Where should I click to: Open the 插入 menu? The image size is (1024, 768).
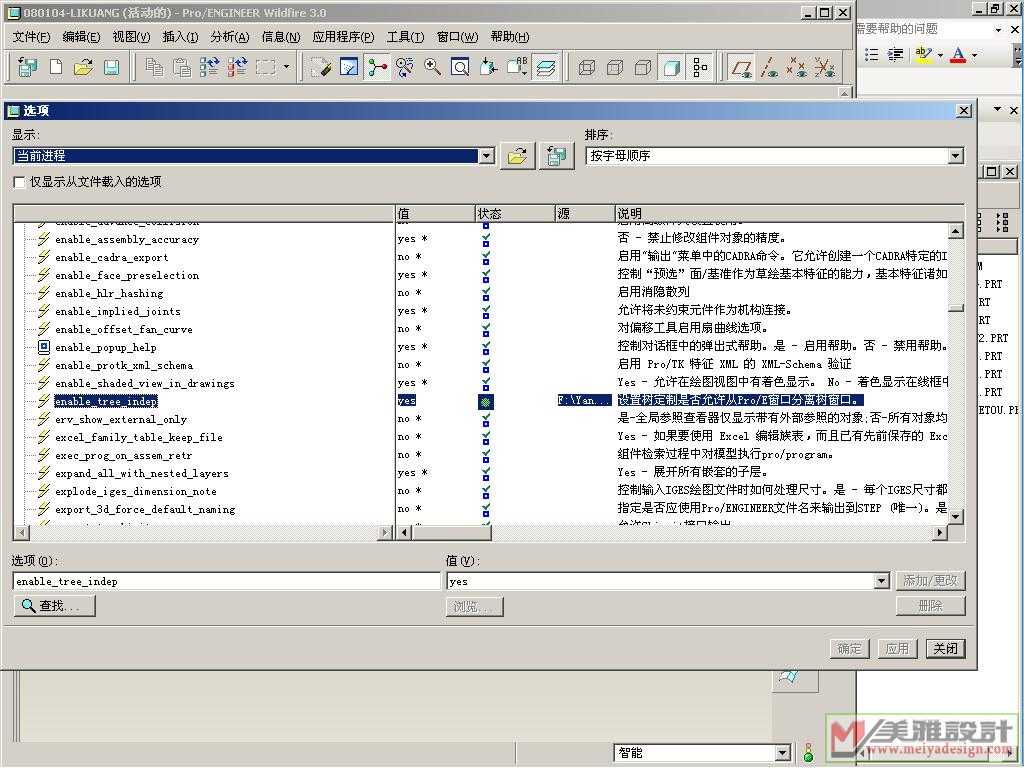click(x=180, y=37)
